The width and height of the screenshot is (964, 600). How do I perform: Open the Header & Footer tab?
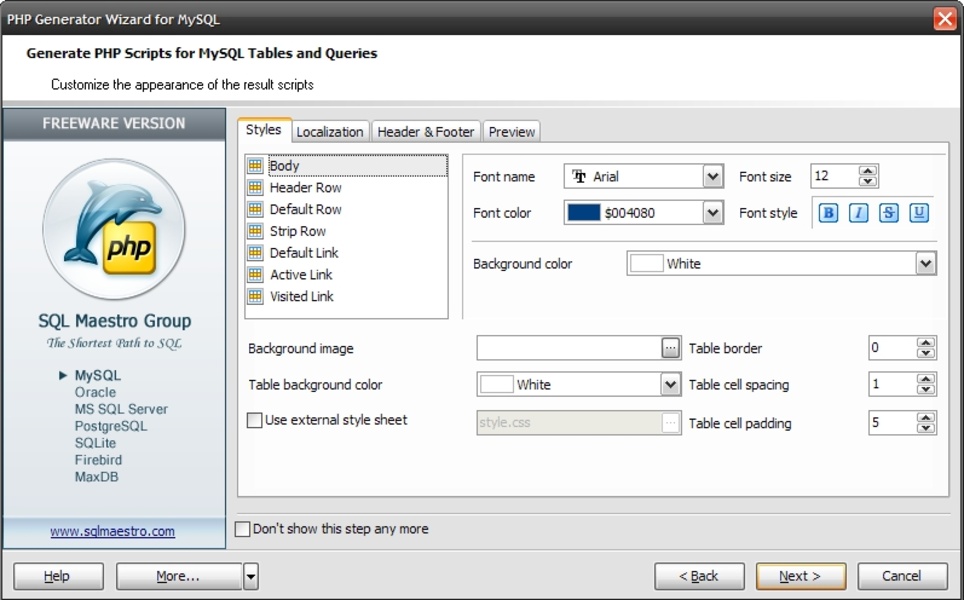click(x=425, y=132)
